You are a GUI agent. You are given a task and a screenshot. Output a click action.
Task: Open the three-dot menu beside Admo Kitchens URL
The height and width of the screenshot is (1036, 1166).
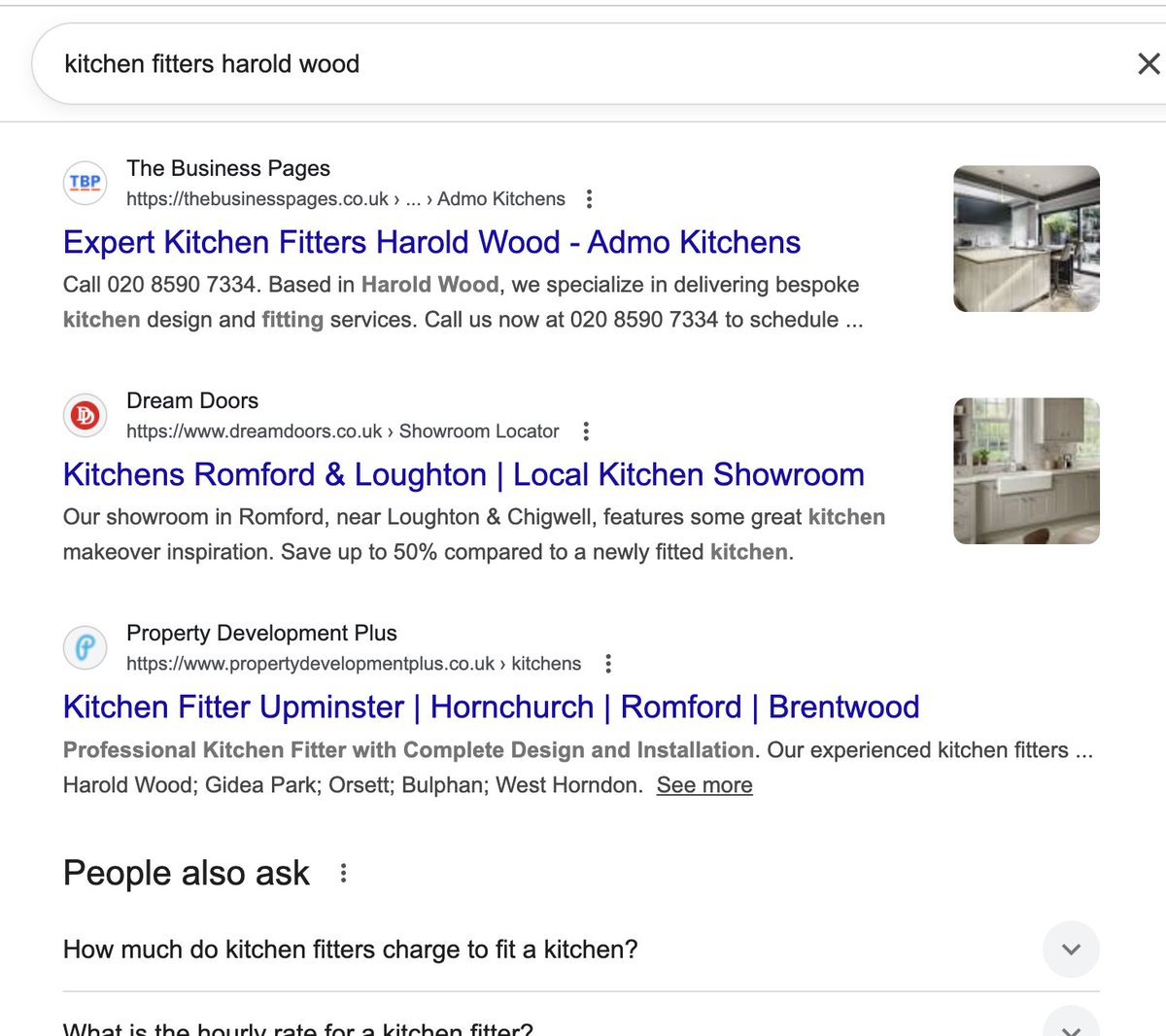[x=589, y=199]
